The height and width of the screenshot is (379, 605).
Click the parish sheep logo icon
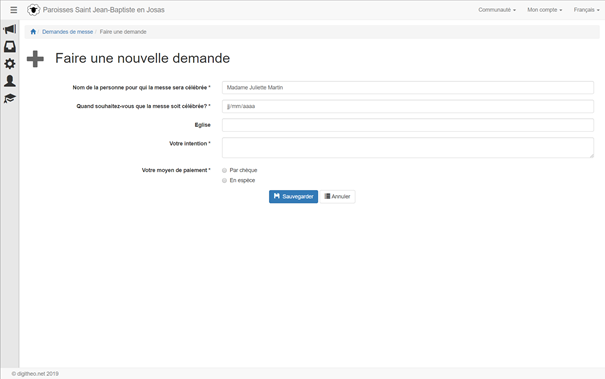(x=34, y=10)
